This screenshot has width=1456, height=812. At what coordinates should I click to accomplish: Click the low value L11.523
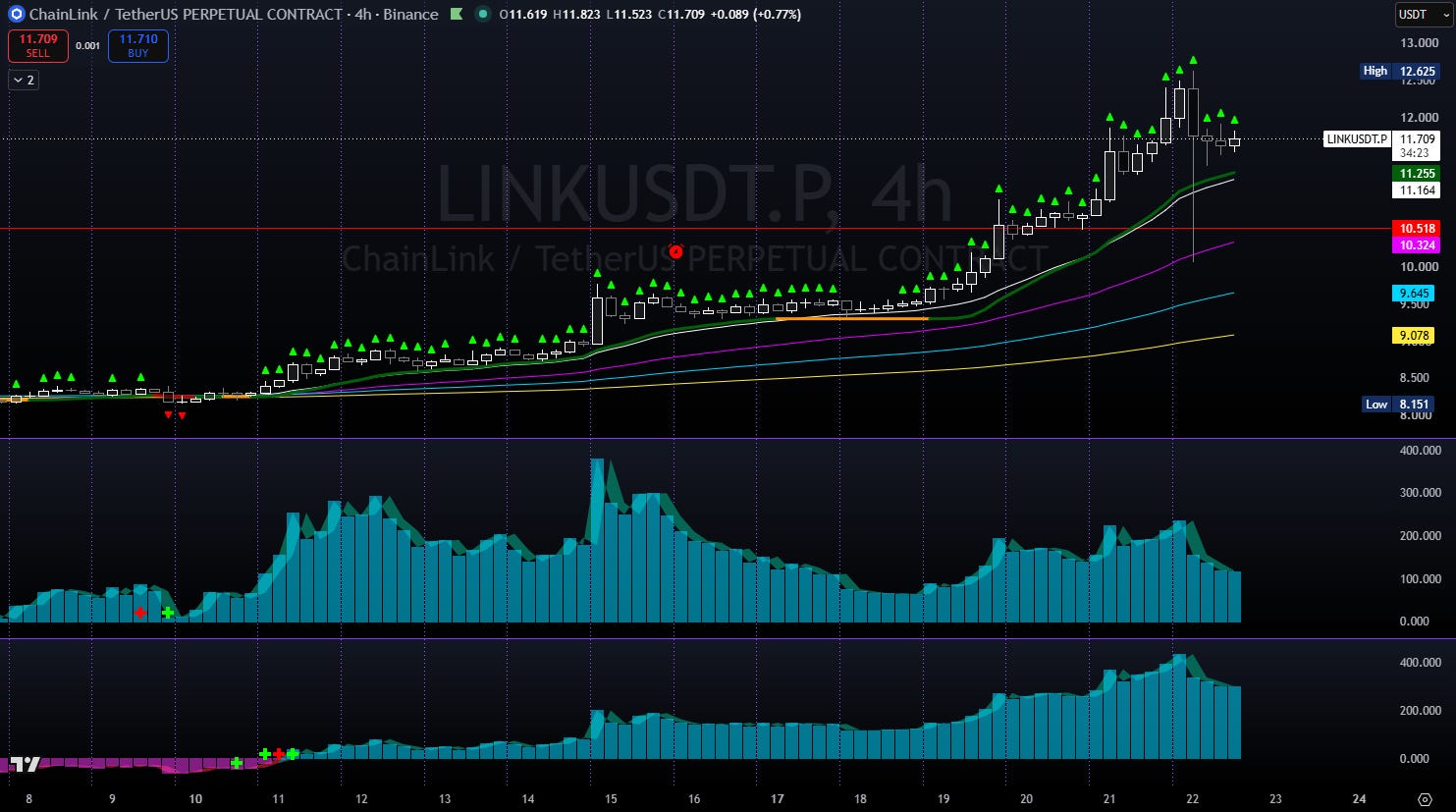click(x=629, y=15)
